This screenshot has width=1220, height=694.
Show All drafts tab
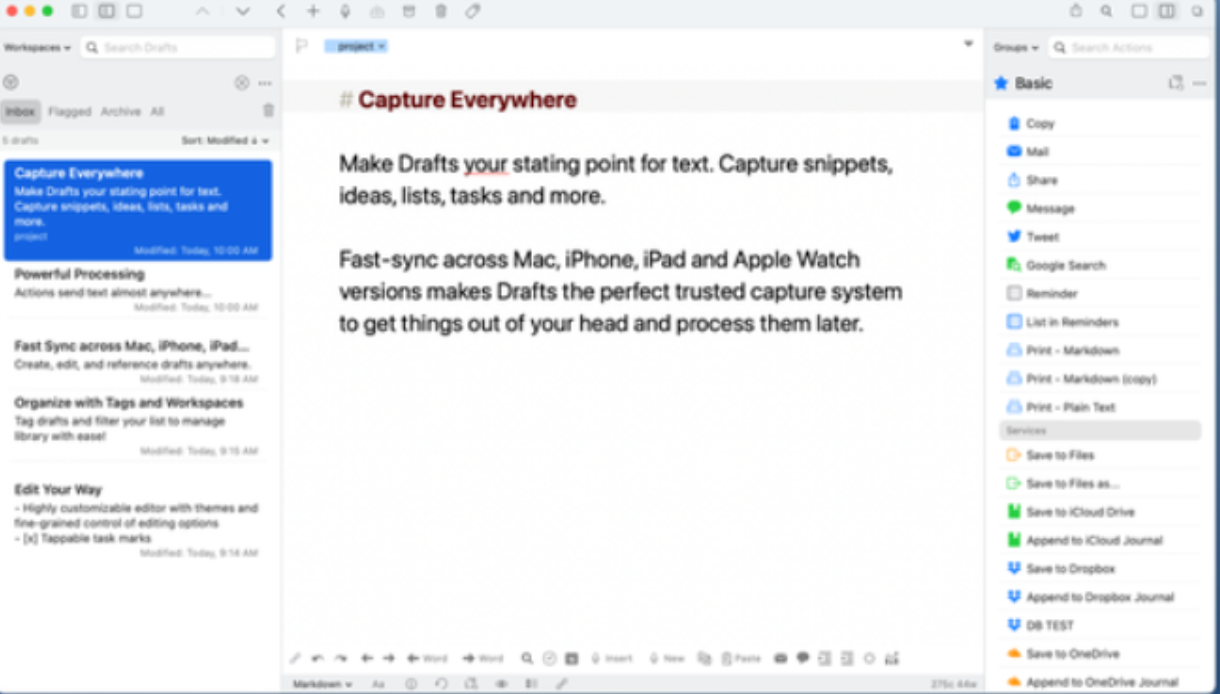point(157,112)
